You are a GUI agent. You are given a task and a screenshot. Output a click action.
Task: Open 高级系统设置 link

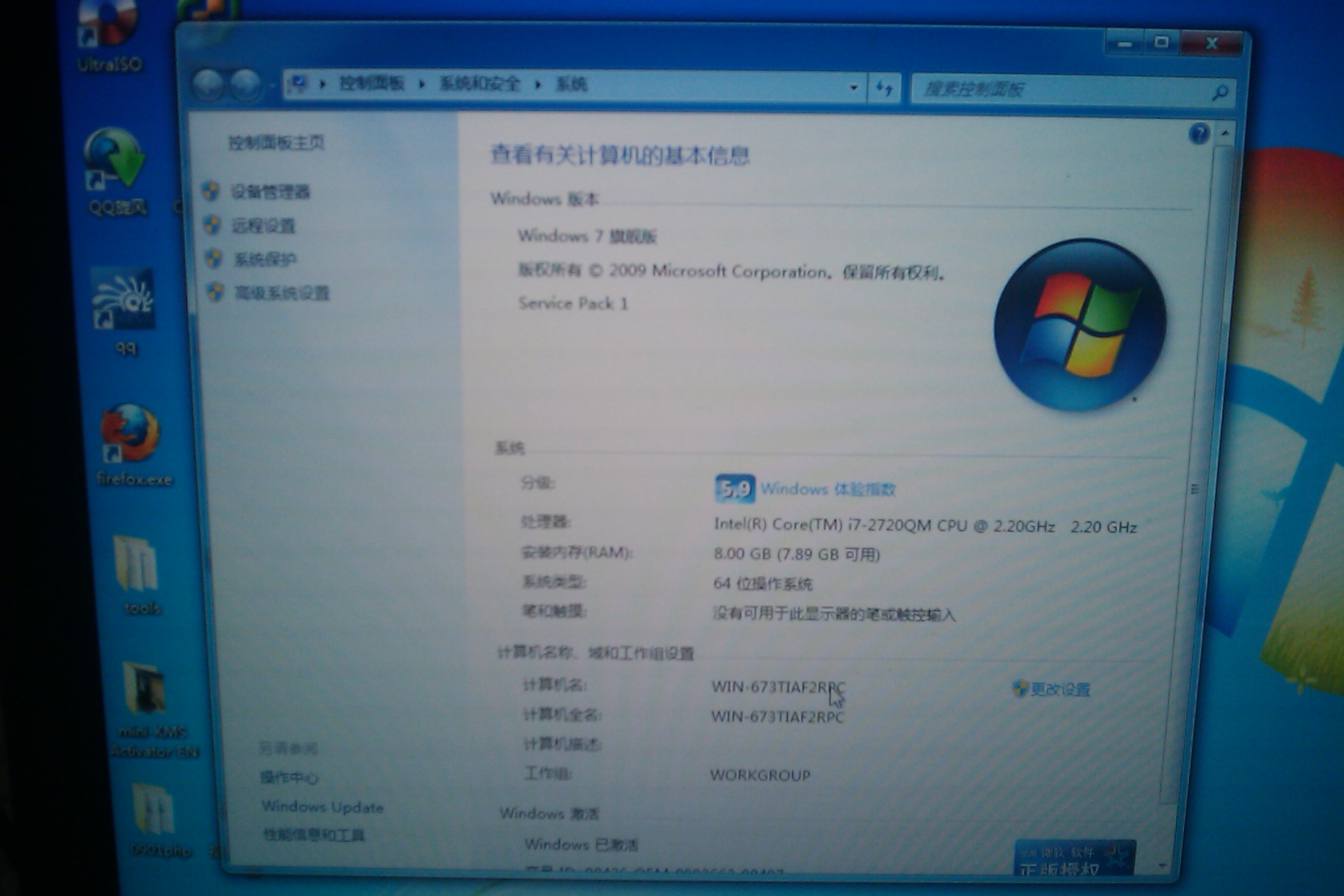coord(282,293)
